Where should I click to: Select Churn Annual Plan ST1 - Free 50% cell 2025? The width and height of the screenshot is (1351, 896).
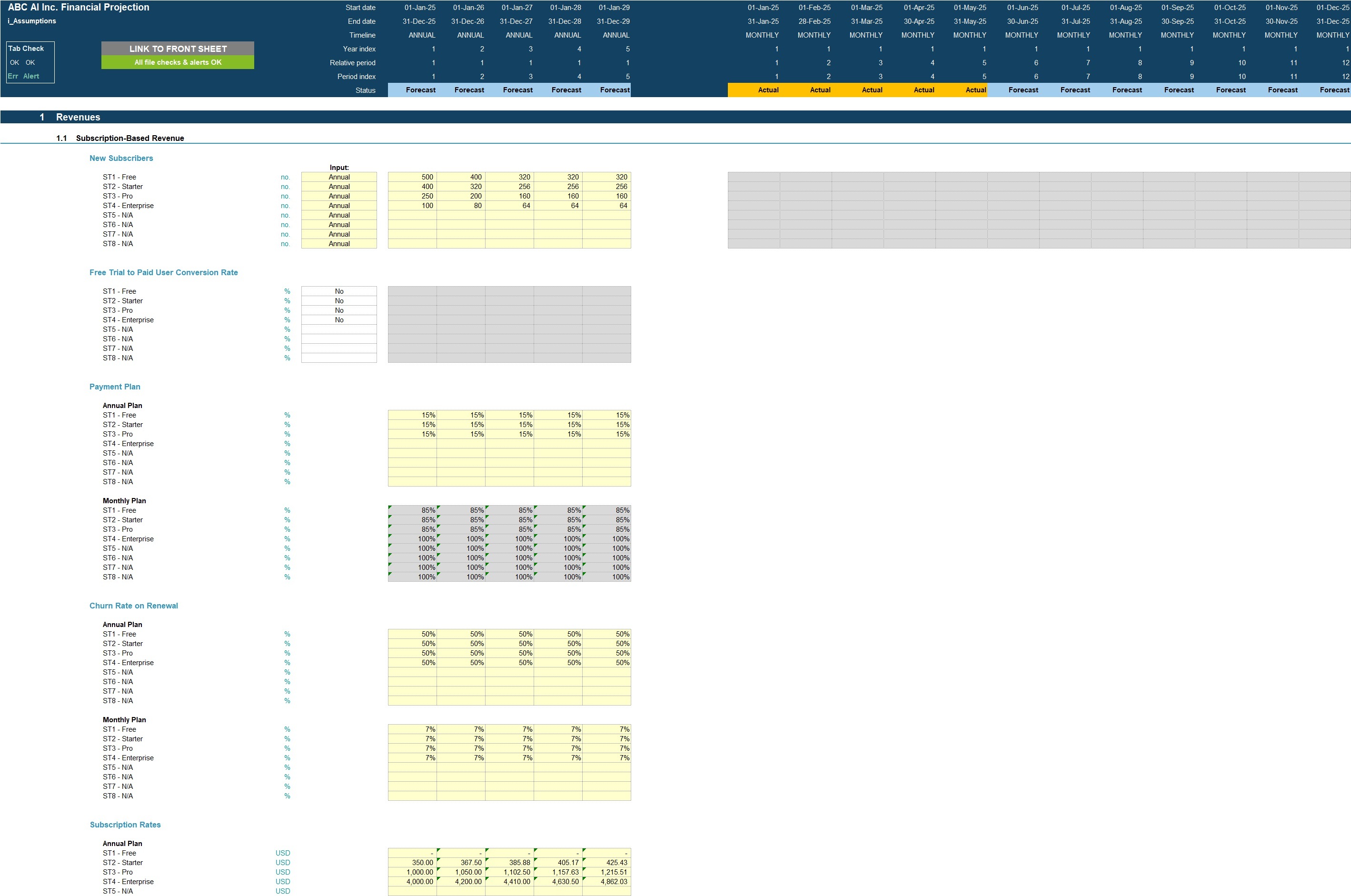click(x=412, y=634)
